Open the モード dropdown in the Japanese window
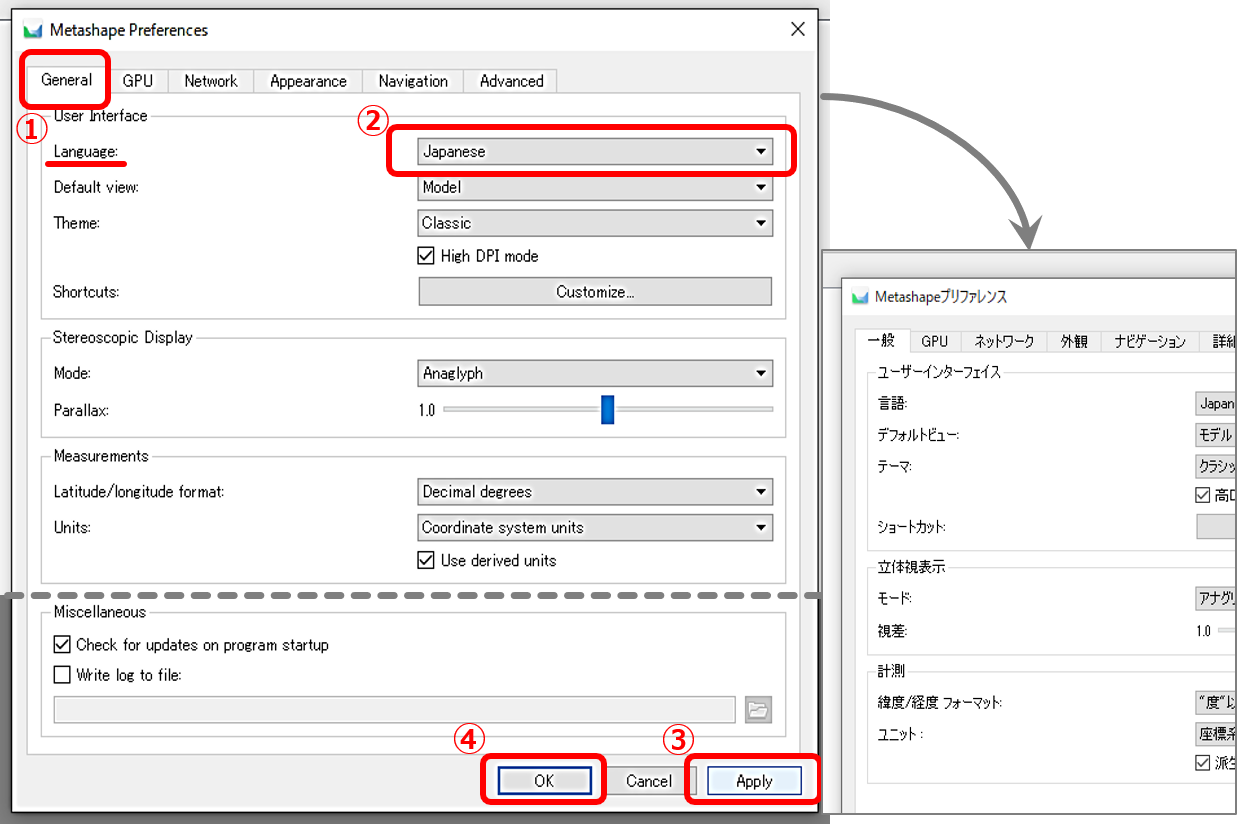The height and width of the screenshot is (824, 1243). pyautogui.click(x=1216, y=598)
